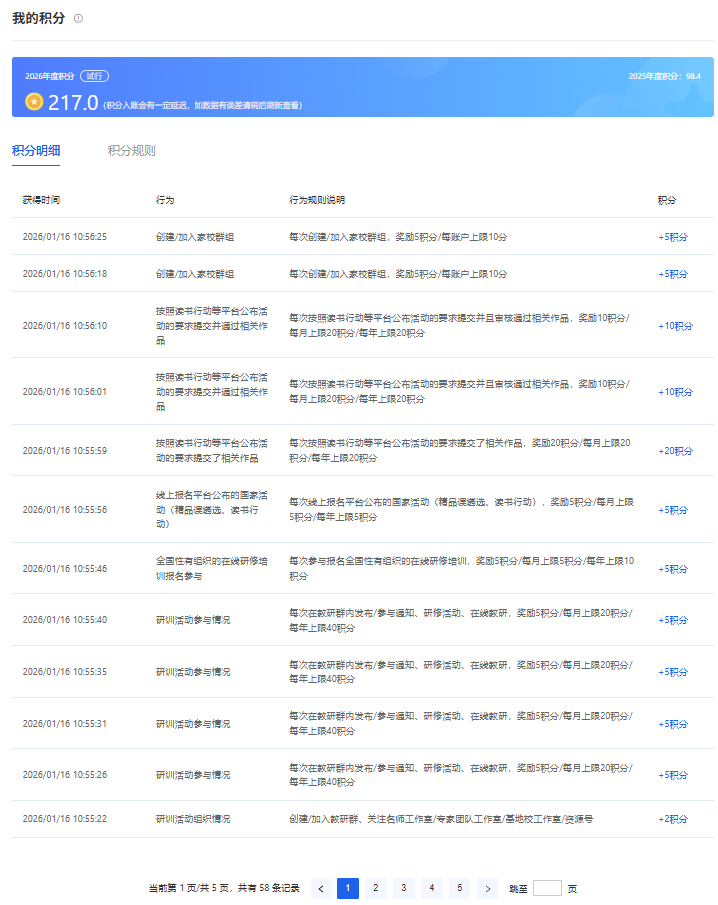Select the 研训活动组织情况 row behavior text

click(x=193, y=819)
